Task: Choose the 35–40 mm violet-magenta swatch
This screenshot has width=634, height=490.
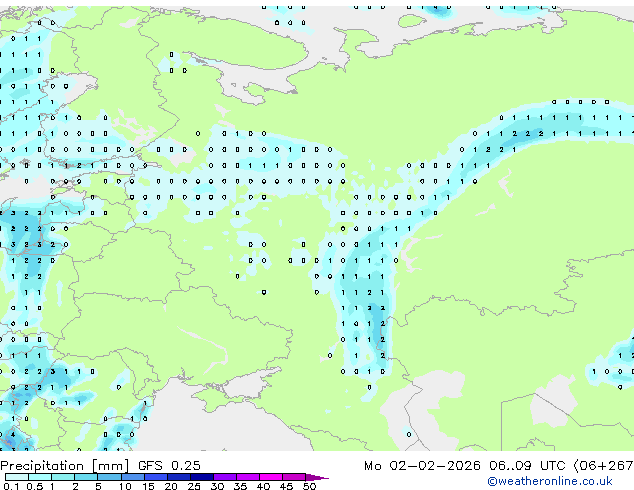Action: [x=247, y=477]
